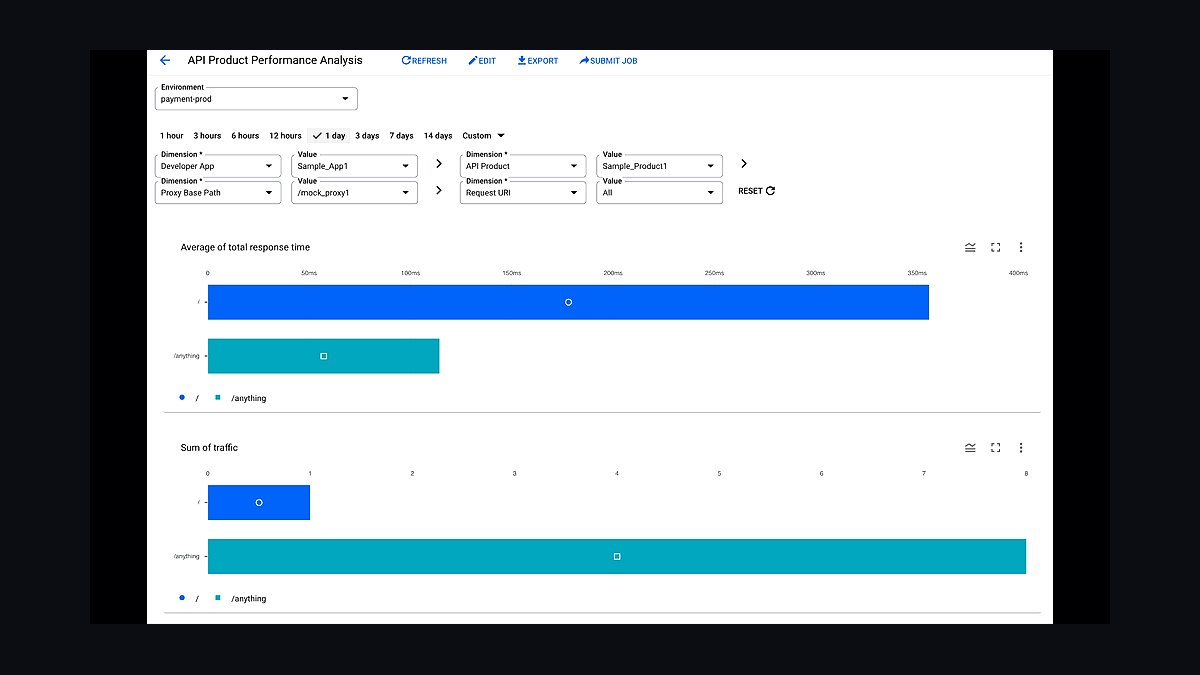Click the teal /anything bar in traffic chart
1200x675 pixels.
[617, 556]
